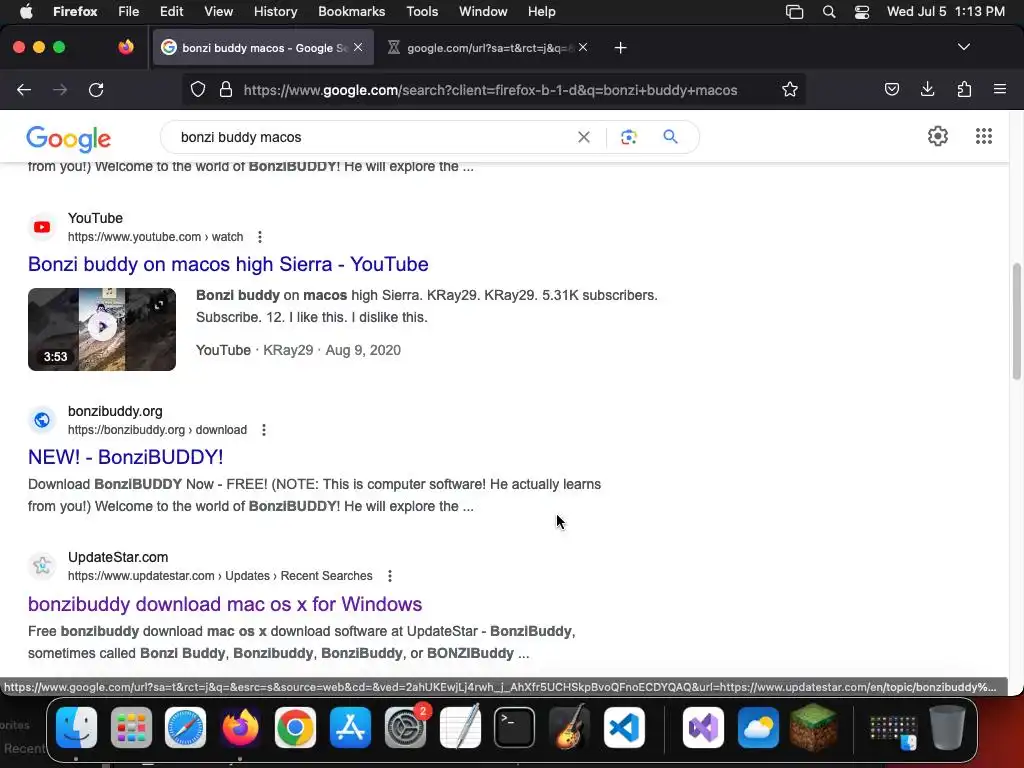Image resolution: width=1024 pixels, height=768 pixels.
Task: Open the list all tabs chevron
Action: click(x=963, y=47)
